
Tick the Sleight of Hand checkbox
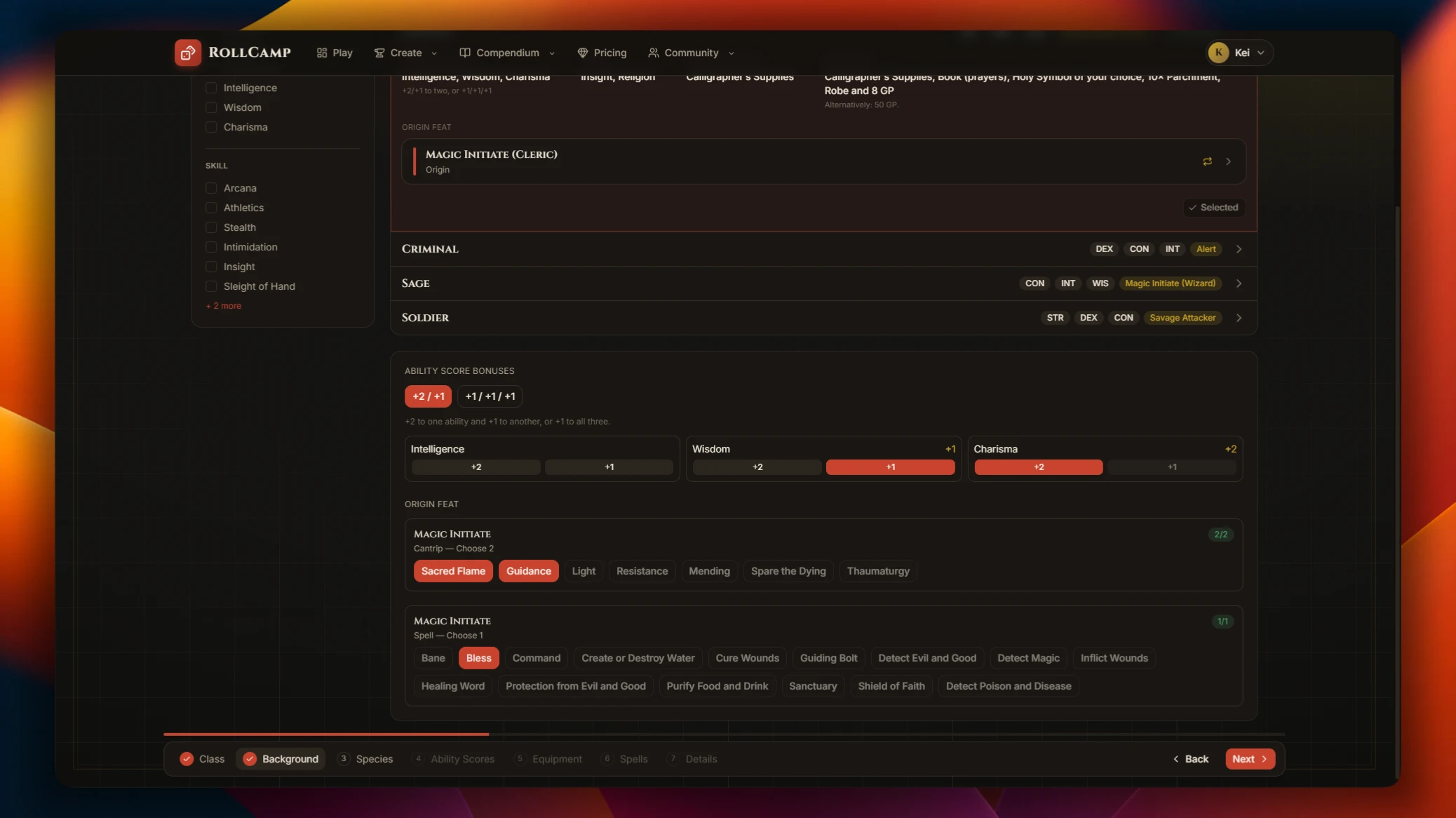pos(211,286)
